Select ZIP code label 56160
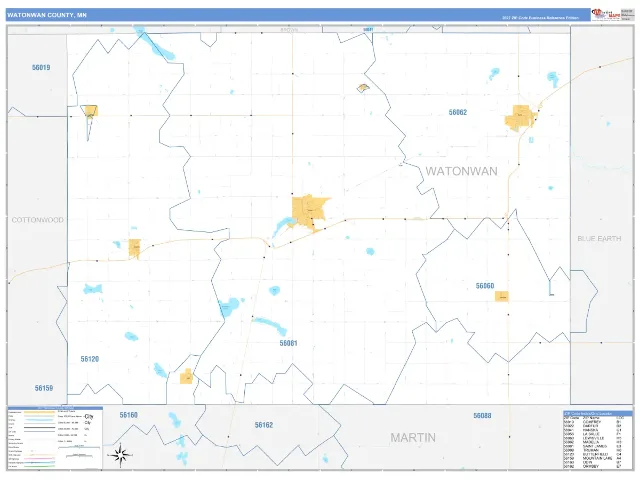The height and width of the screenshot is (480, 640). [x=129, y=415]
